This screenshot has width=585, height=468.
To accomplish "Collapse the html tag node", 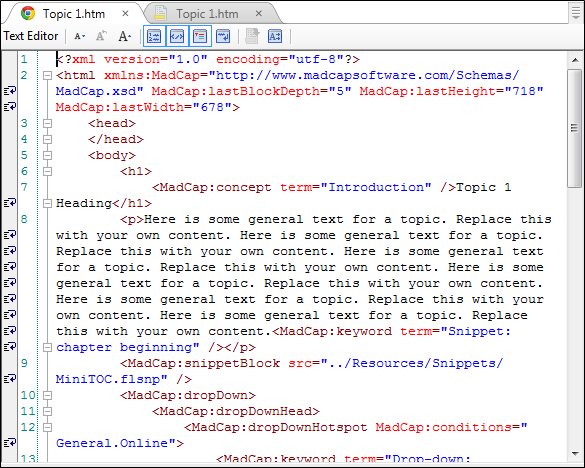I will coord(47,76).
